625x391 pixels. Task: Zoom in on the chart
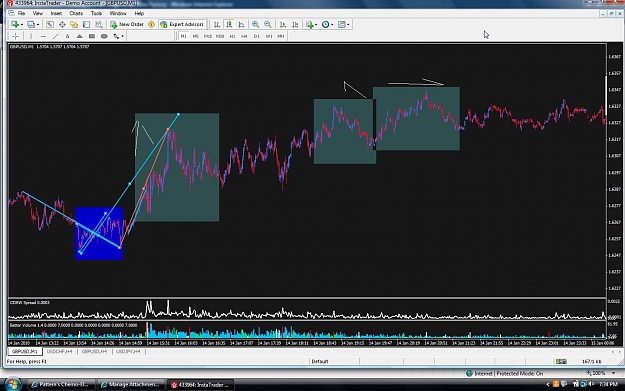click(255, 24)
